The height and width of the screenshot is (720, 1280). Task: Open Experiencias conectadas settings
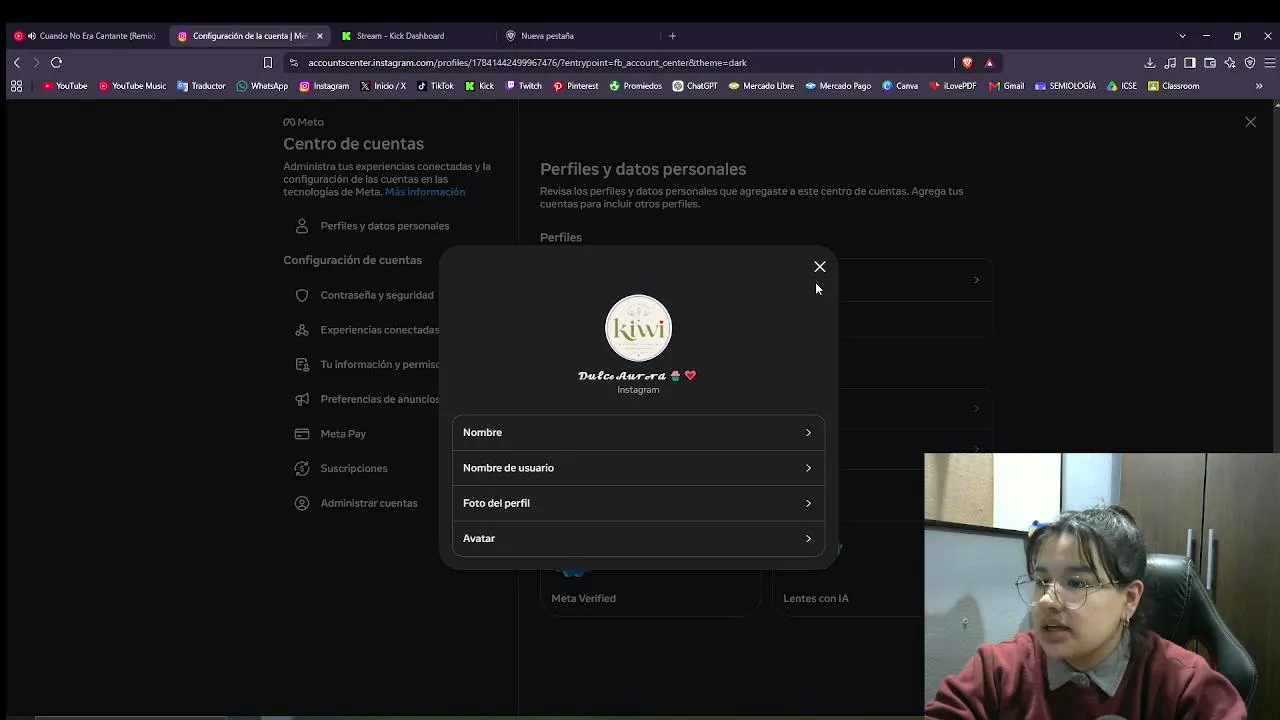(x=366, y=330)
